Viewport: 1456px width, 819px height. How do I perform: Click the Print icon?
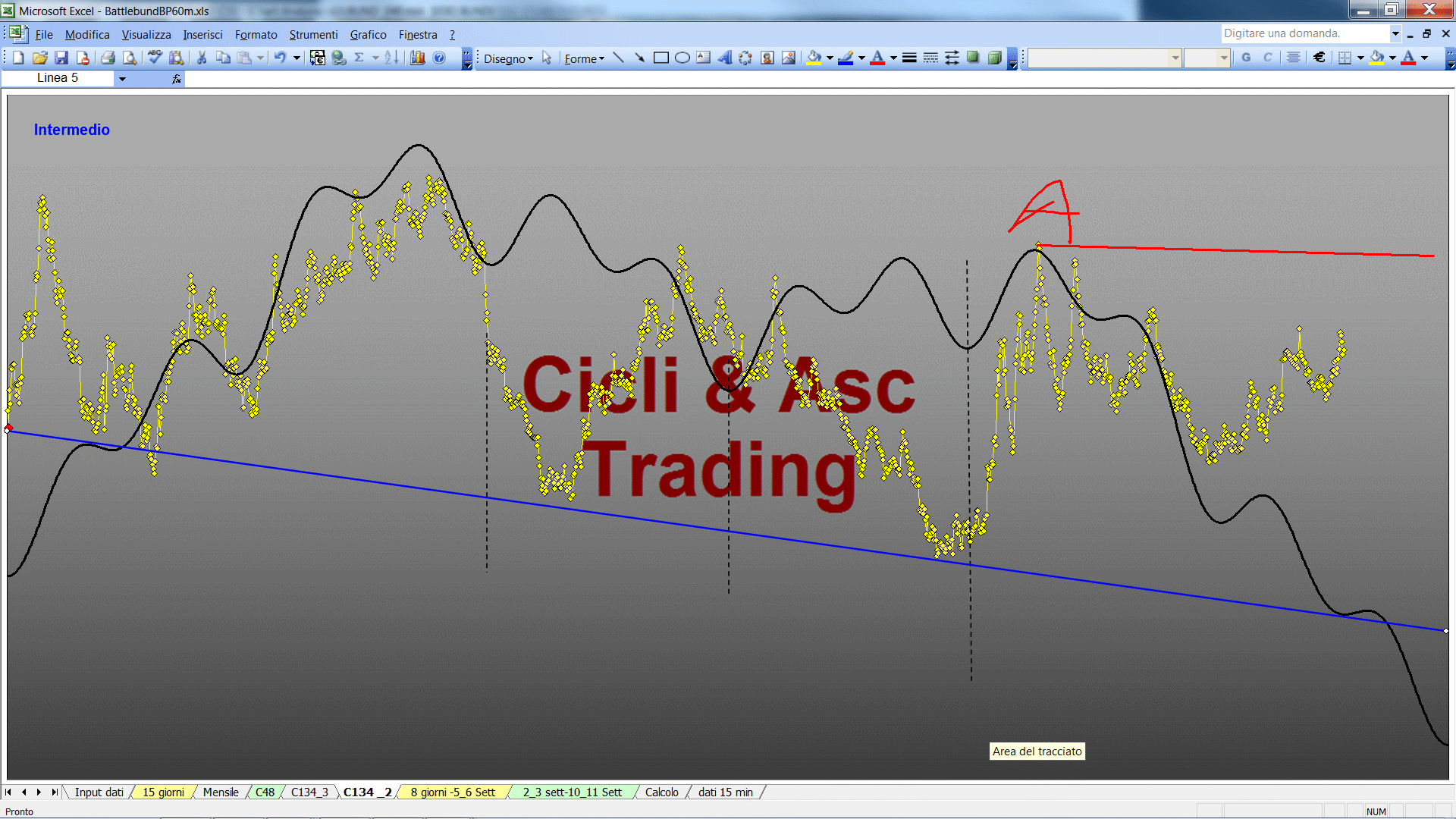(108, 58)
